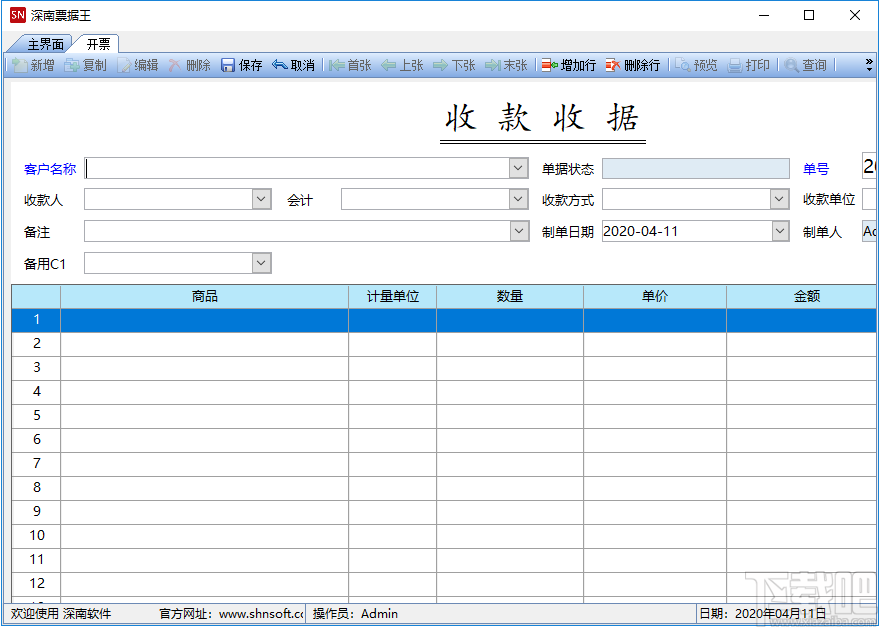Click the 单价 cell in row 10

pos(655,536)
